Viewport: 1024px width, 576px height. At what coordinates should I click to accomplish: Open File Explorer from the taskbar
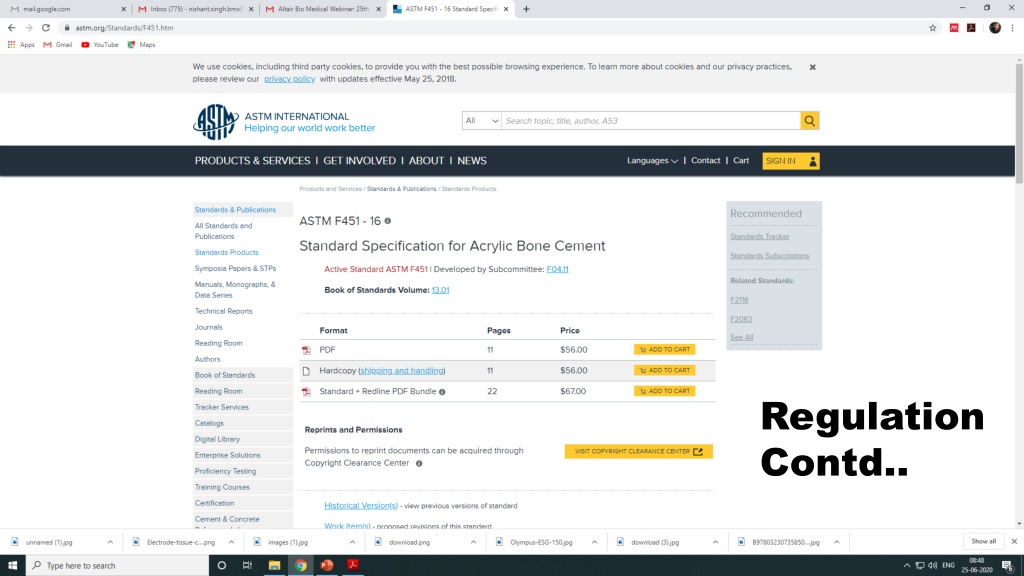pos(274,566)
